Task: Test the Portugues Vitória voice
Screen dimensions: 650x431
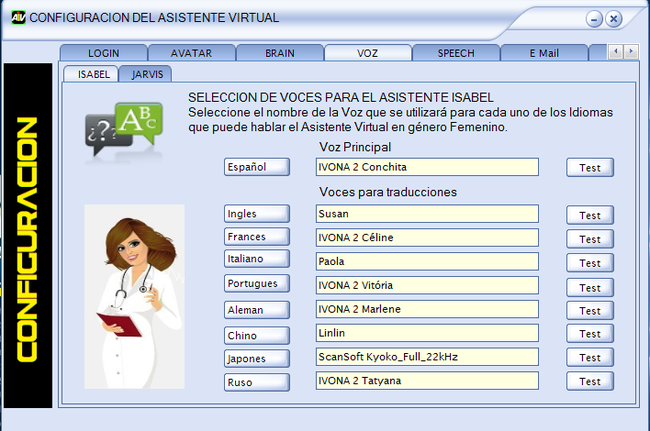Action: point(590,288)
